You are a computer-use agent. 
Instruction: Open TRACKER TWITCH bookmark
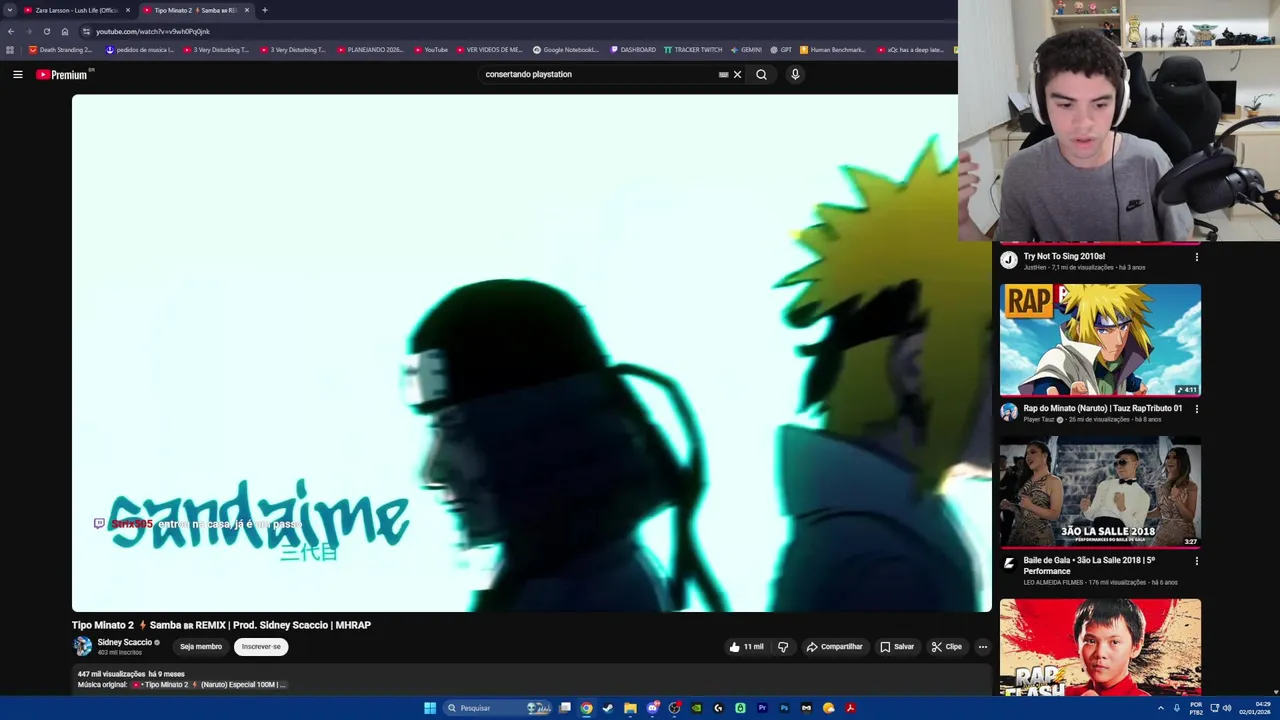click(693, 49)
